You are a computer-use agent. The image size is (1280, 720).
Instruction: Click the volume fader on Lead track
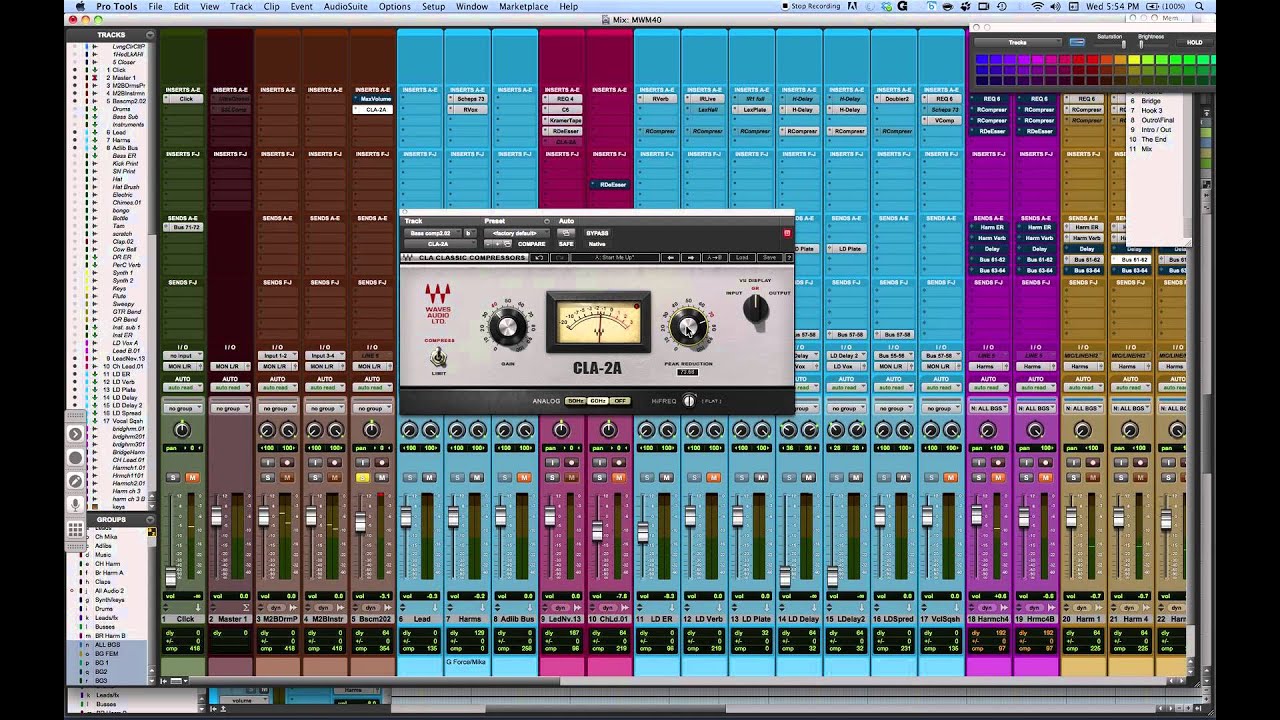click(405, 517)
